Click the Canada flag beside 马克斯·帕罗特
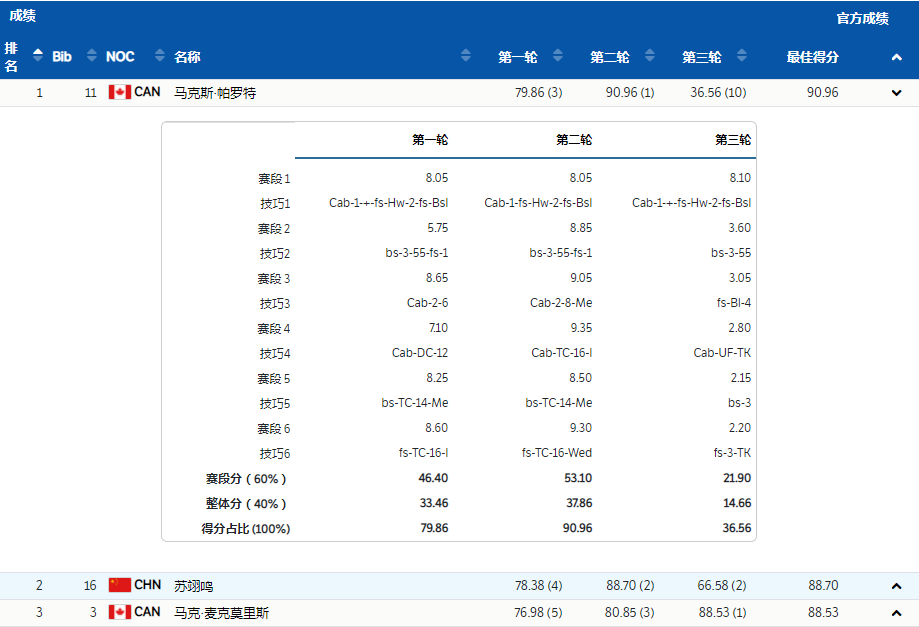This screenshot has width=919, height=627. coord(120,92)
